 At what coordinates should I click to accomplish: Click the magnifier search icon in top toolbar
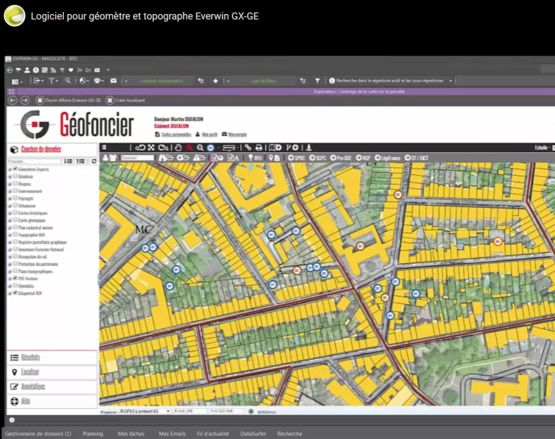coord(68,81)
